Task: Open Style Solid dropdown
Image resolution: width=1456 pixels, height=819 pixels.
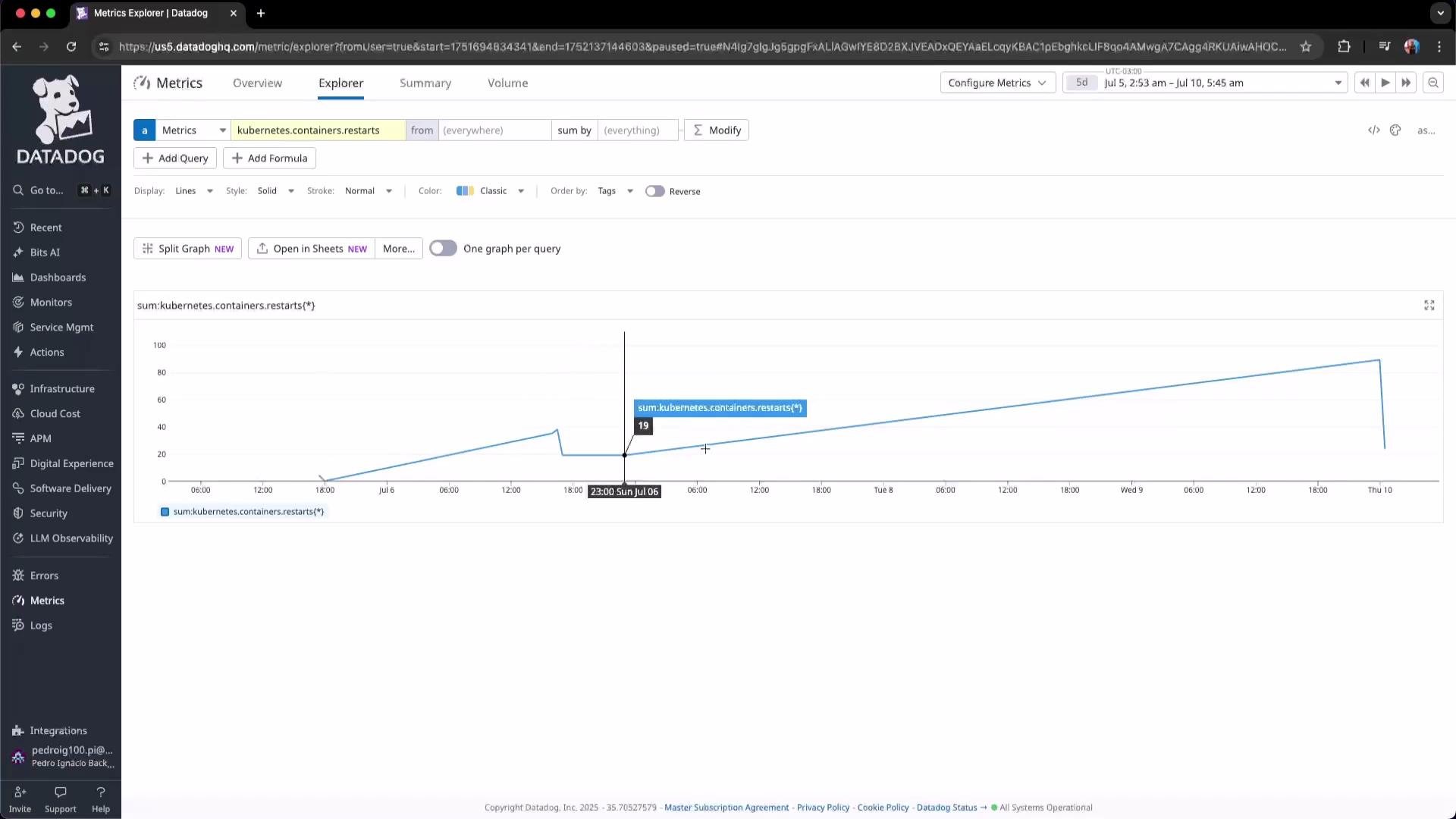Action: pyautogui.click(x=275, y=191)
